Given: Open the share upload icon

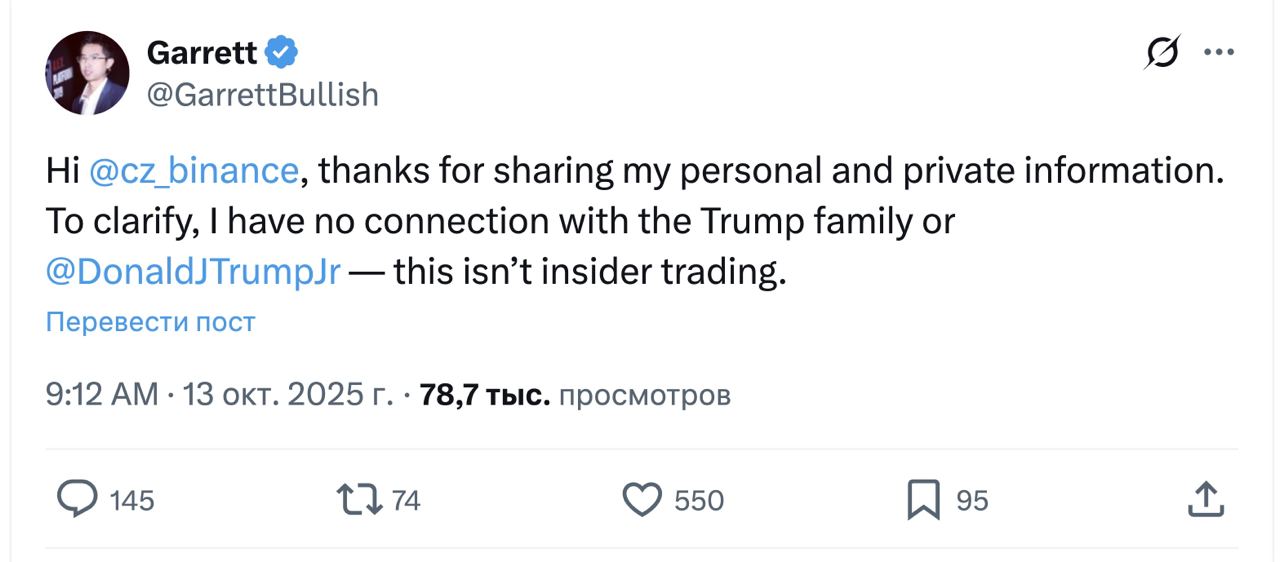Looking at the screenshot, I should click(1205, 499).
